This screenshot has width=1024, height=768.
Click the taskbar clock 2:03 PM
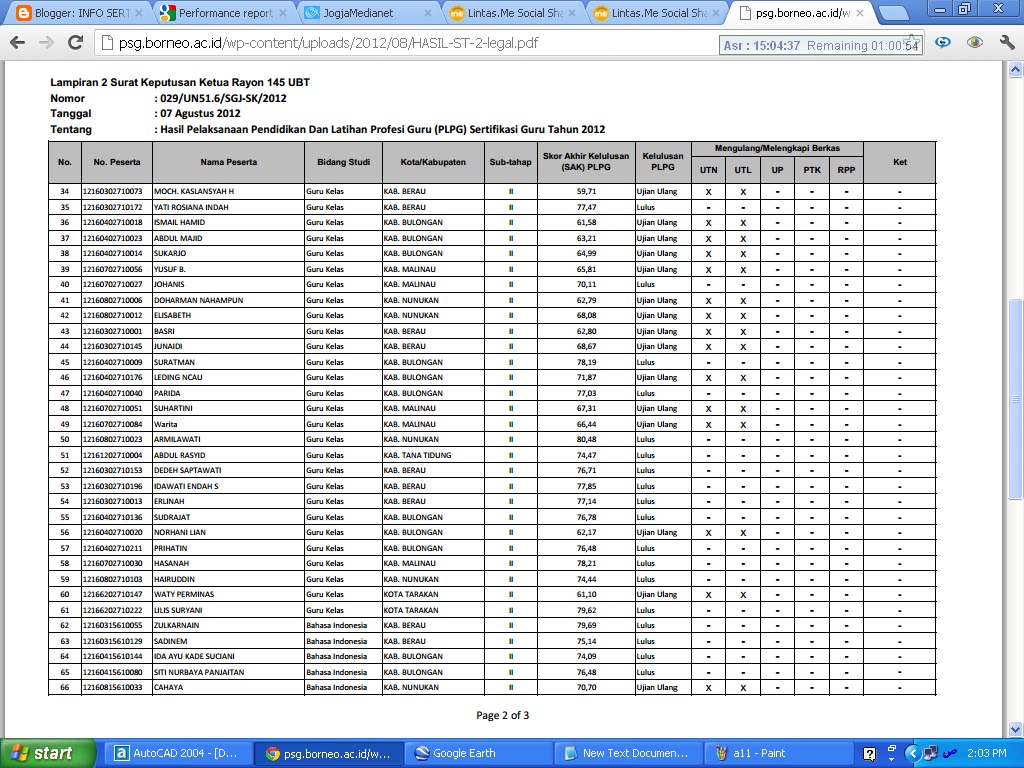tap(986, 753)
